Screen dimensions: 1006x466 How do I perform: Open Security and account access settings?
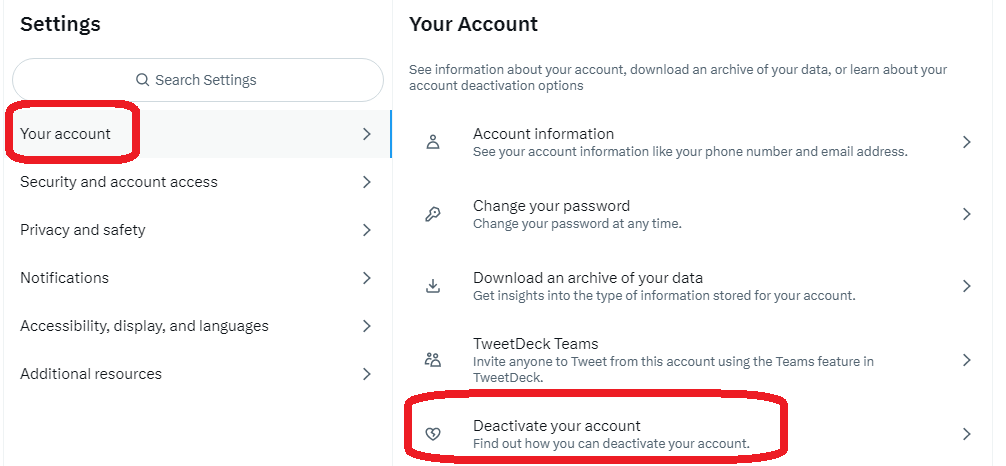coord(198,182)
